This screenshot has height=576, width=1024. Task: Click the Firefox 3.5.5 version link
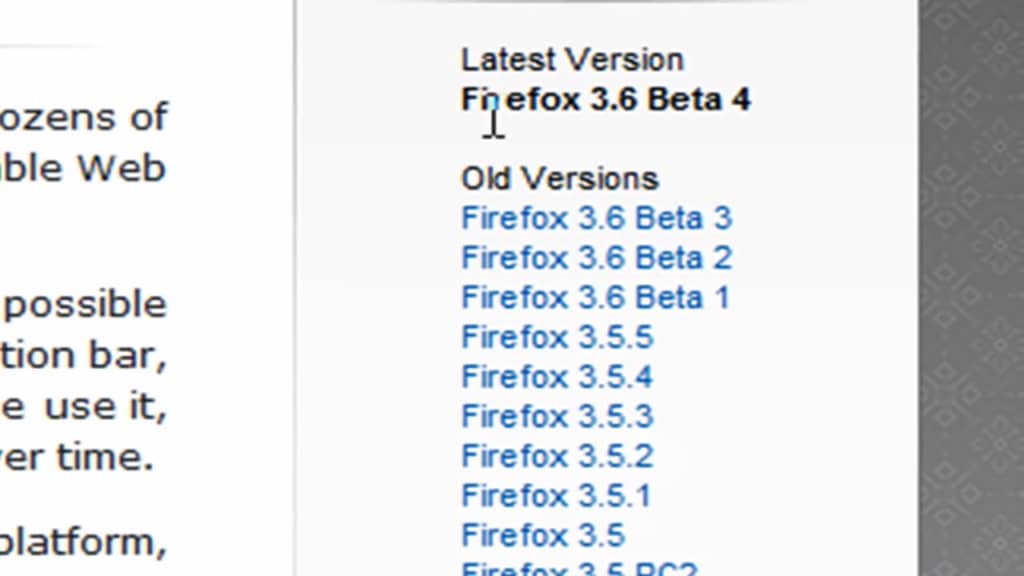[557, 338]
